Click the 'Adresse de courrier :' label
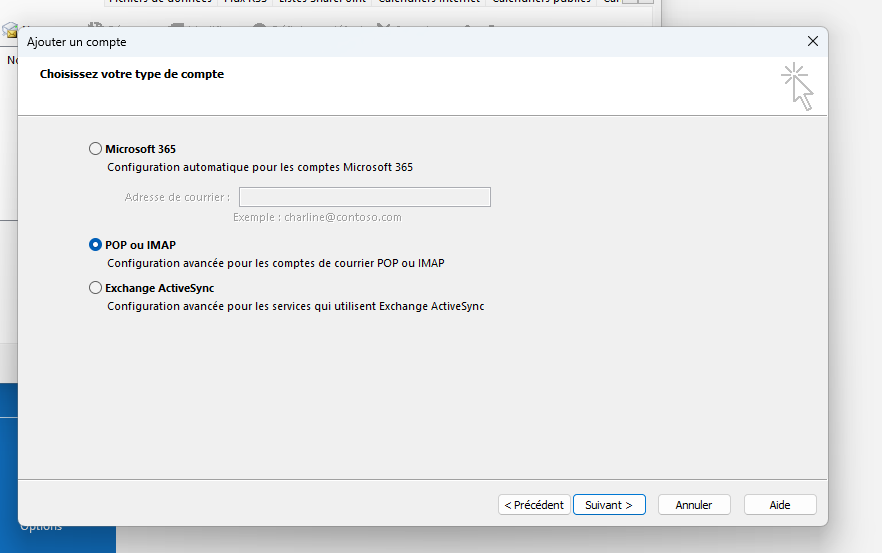 point(177,197)
